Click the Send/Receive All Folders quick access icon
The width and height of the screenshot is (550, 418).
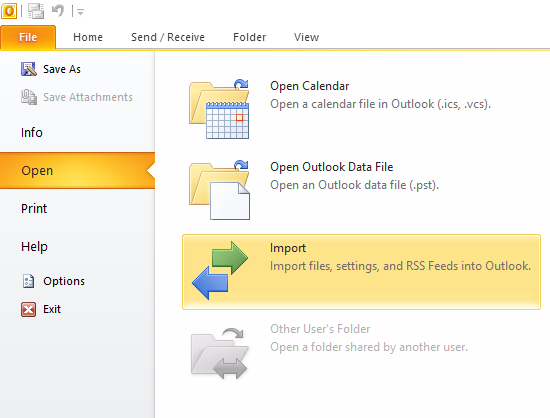36,11
